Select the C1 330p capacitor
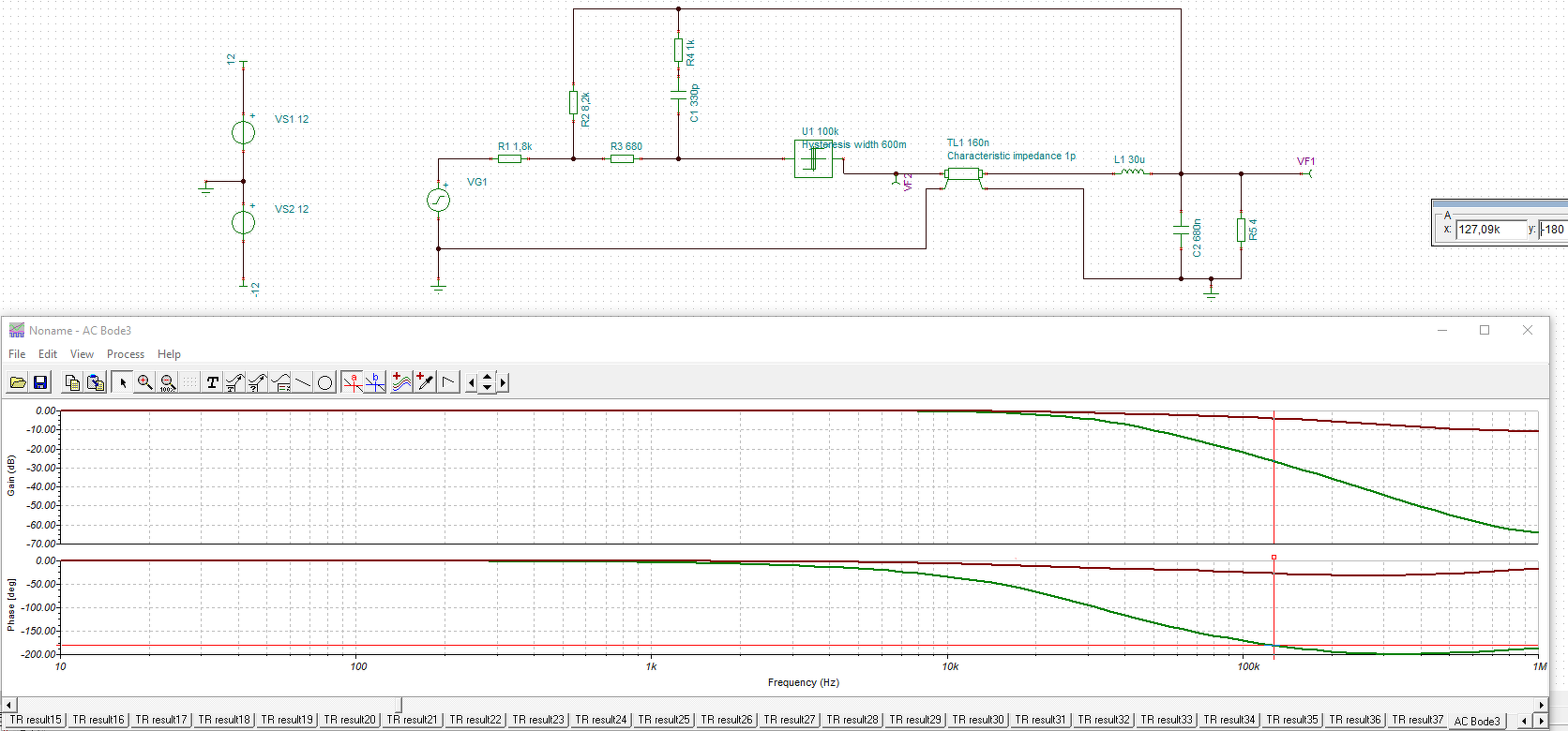 click(678, 95)
